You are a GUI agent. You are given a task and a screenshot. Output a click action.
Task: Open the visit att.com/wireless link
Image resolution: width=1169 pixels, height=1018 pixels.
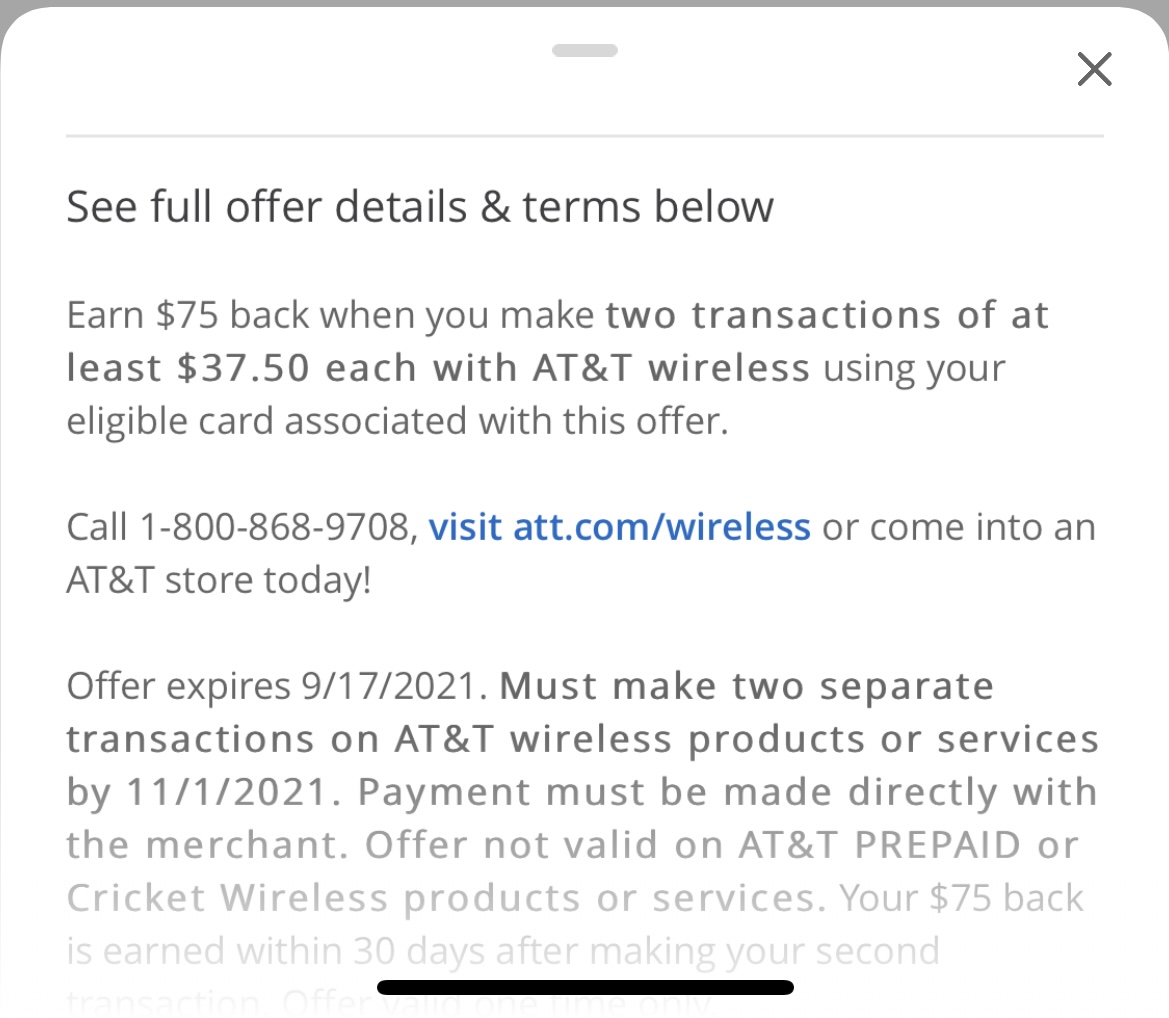[x=619, y=527]
